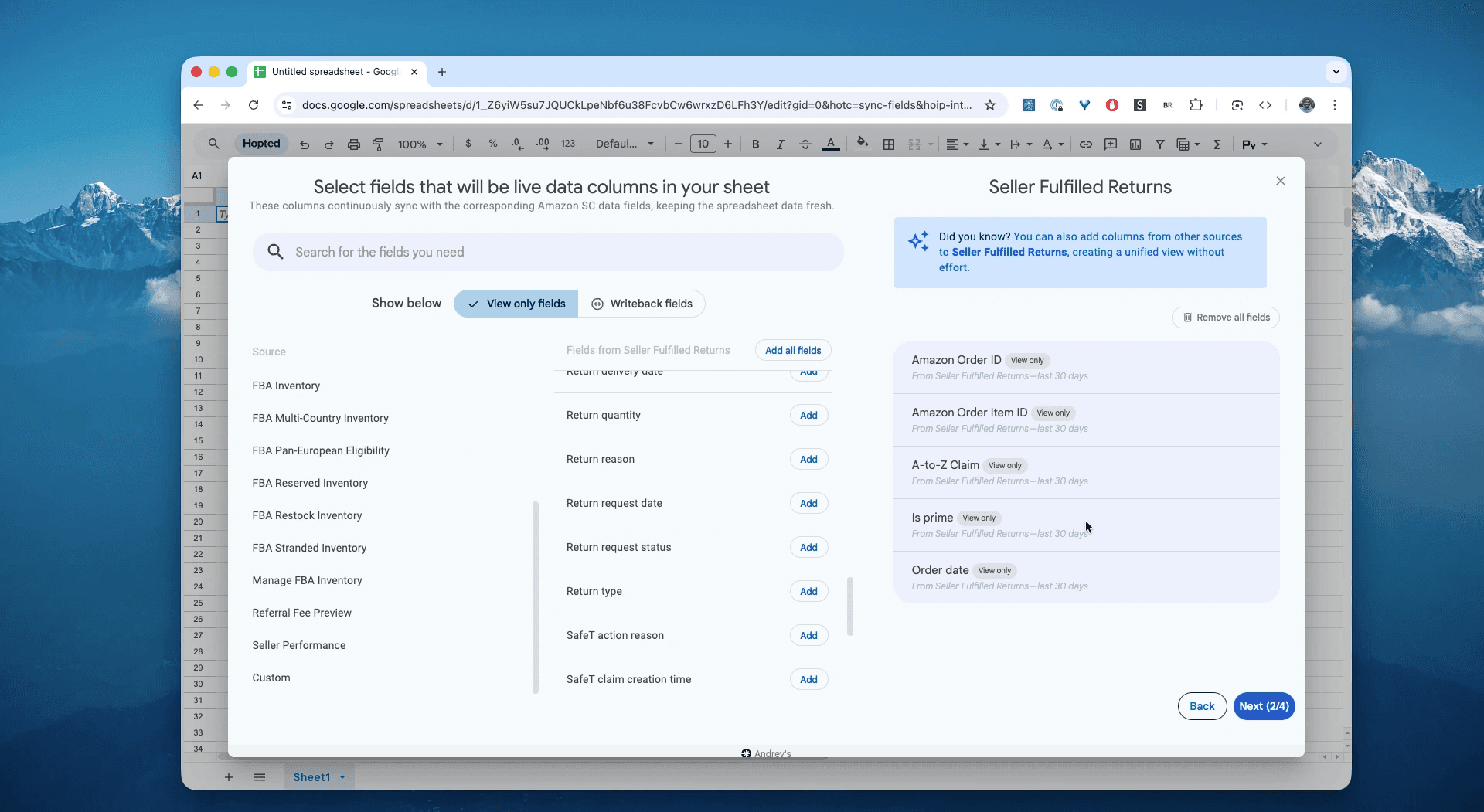The image size is (1484, 812).
Task: Open a new browser tab
Action: coord(442,72)
